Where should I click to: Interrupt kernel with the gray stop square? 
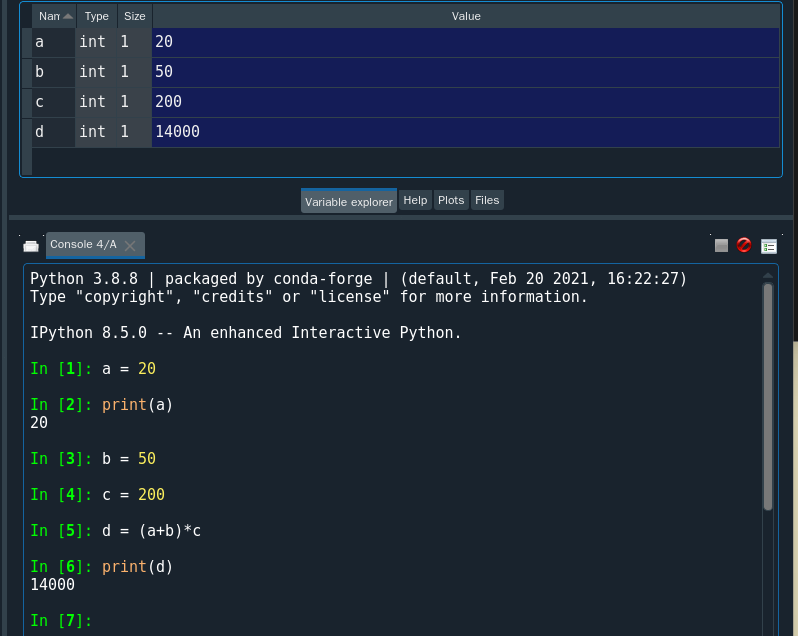(721, 246)
